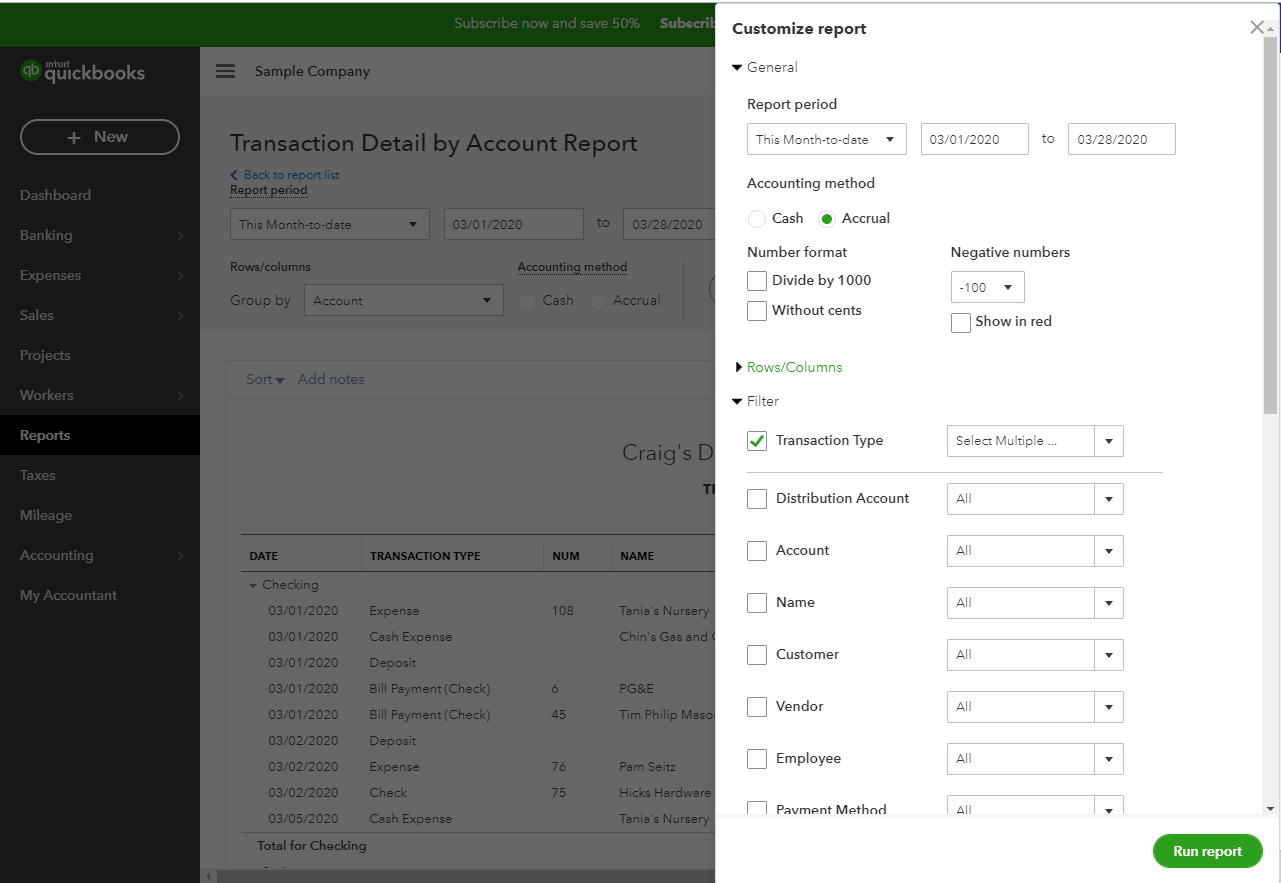Enable Show in red checkbox
Image resolution: width=1281 pixels, height=883 pixels.
coord(961,322)
